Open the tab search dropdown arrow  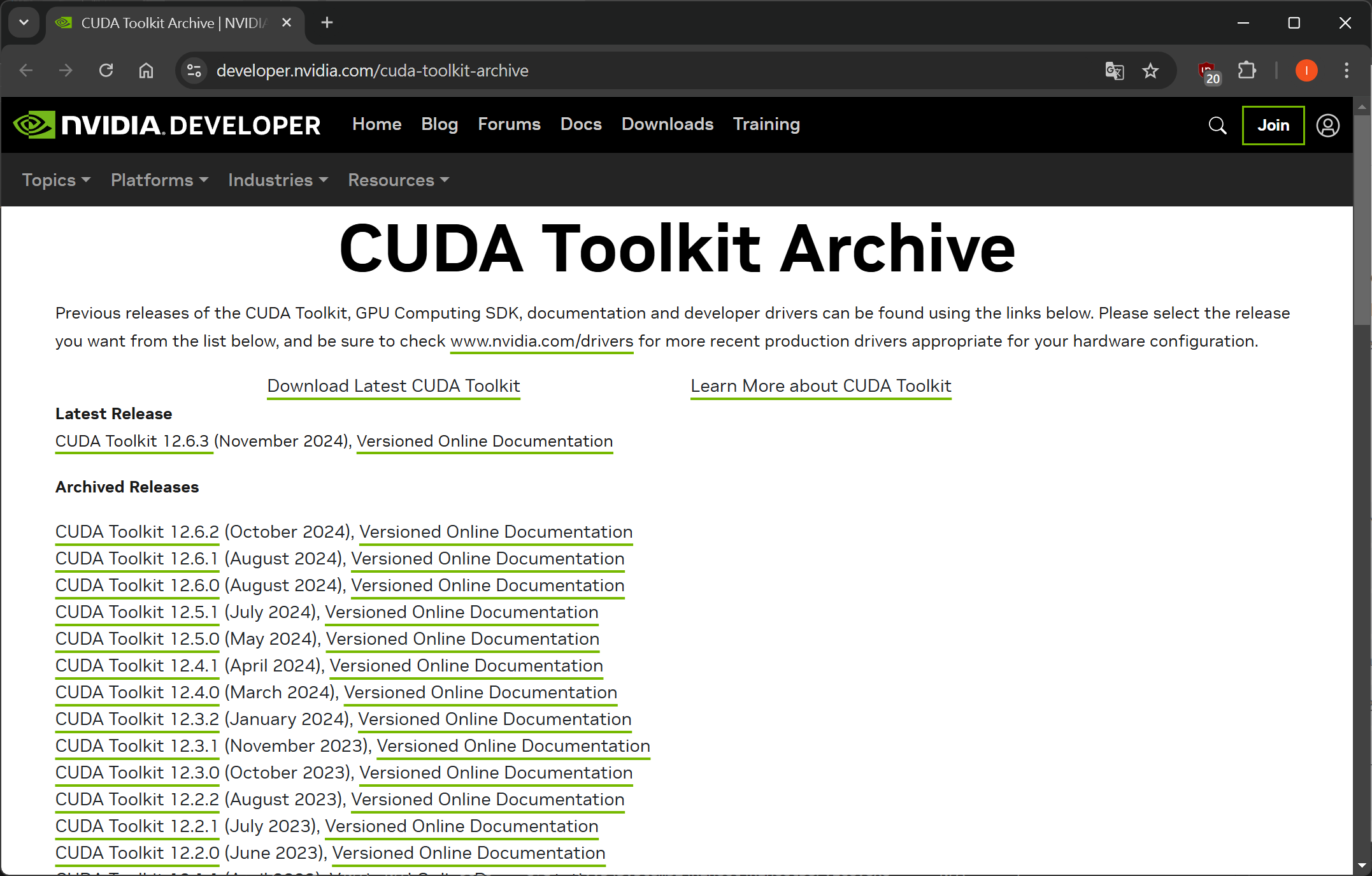pos(24,23)
